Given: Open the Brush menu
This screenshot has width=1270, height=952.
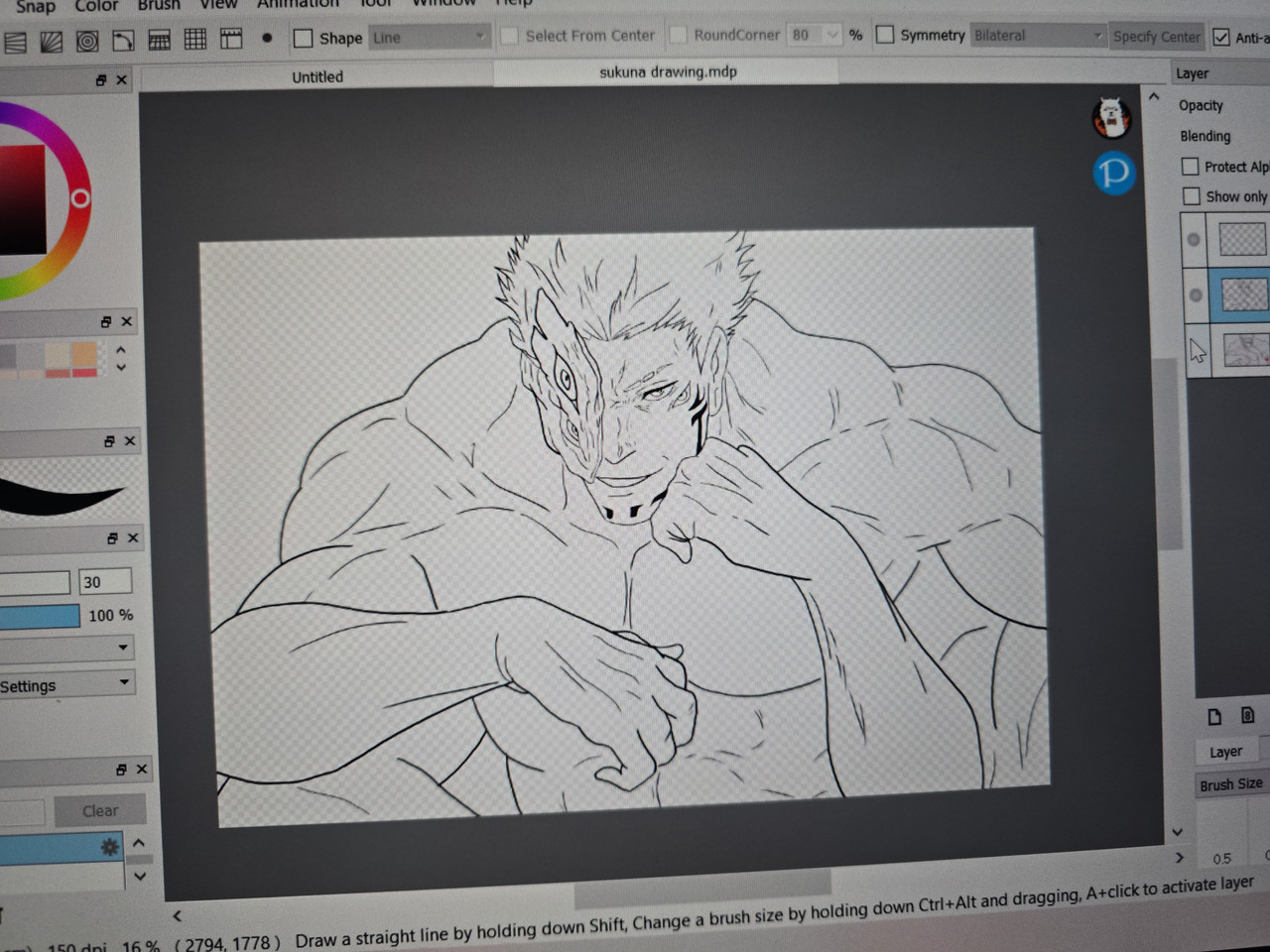Looking at the screenshot, I should (x=159, y=5).
